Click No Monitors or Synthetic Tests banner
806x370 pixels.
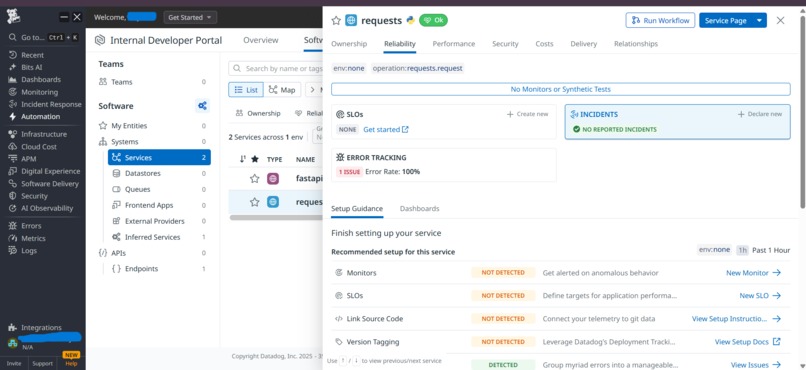tap(561, 89)
